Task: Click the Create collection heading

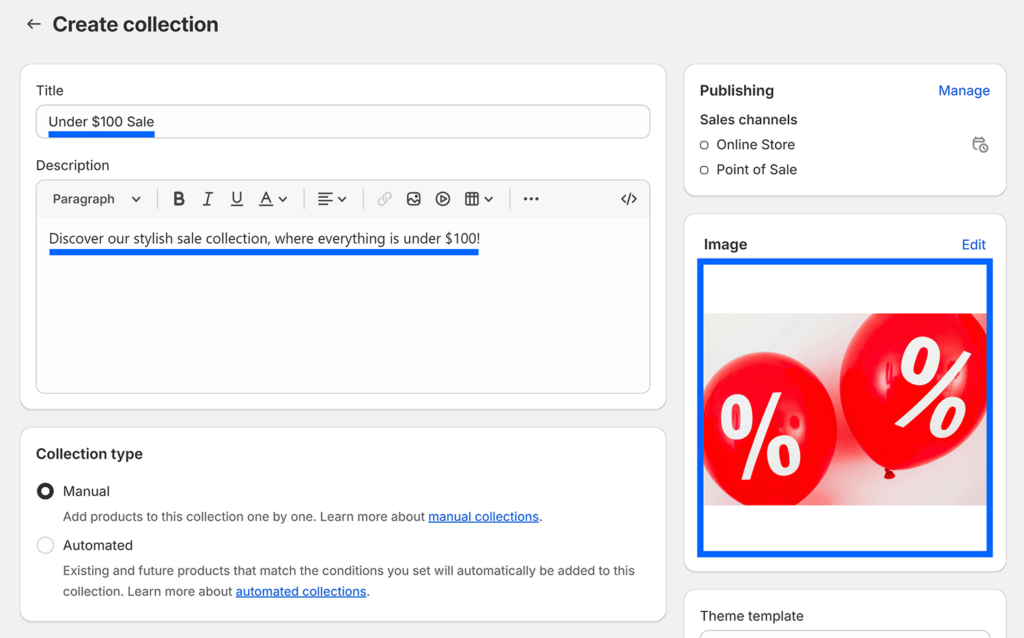Action: click(x=135, y=24)
